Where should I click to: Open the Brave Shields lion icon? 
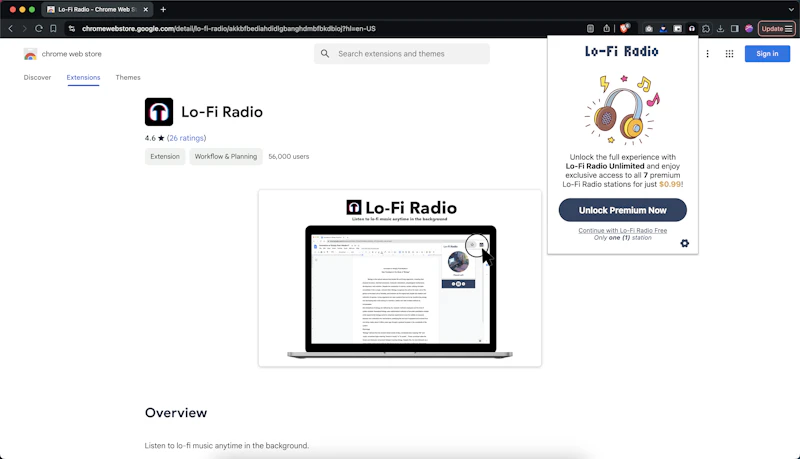(x=625, y=28)
